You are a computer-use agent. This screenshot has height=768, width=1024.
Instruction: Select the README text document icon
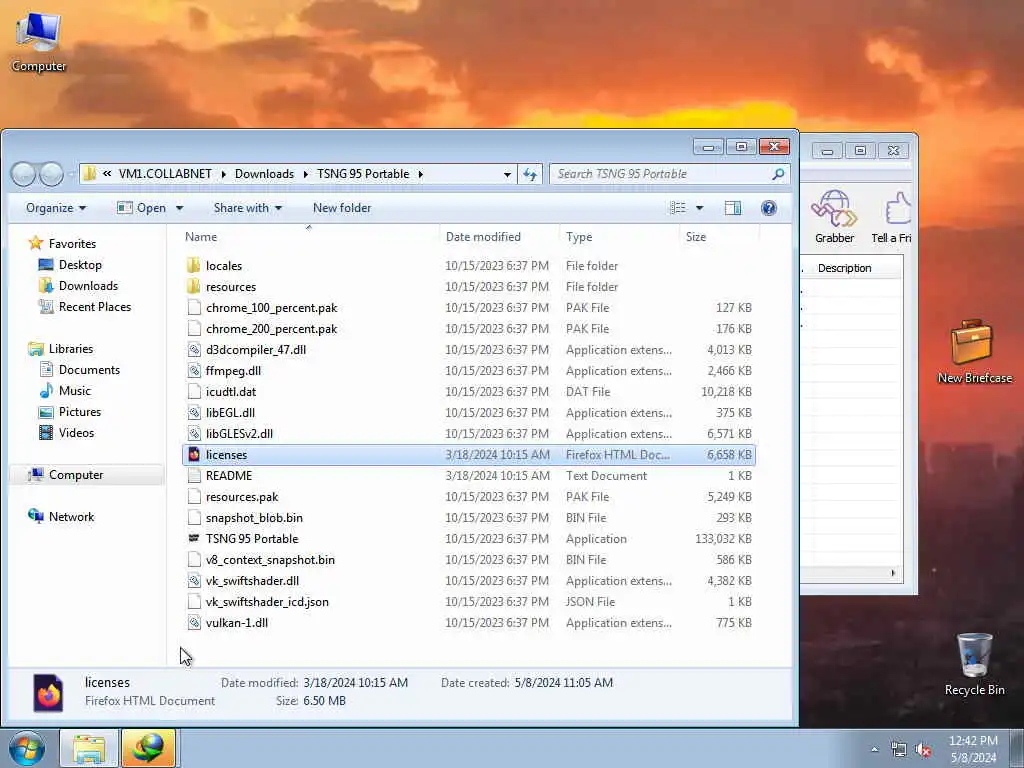193,475
